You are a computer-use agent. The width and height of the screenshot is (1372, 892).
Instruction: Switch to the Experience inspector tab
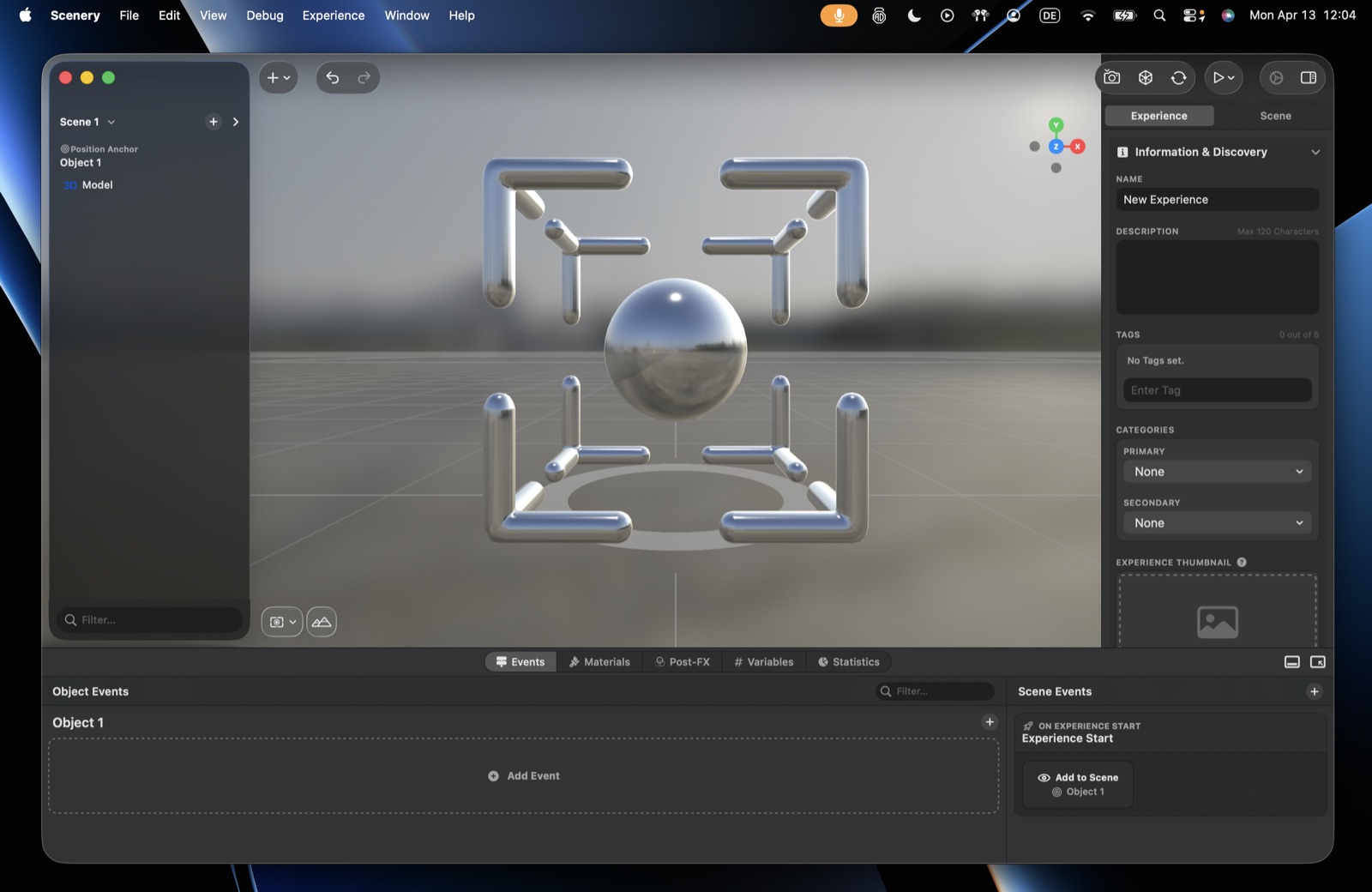[1159, 116]
